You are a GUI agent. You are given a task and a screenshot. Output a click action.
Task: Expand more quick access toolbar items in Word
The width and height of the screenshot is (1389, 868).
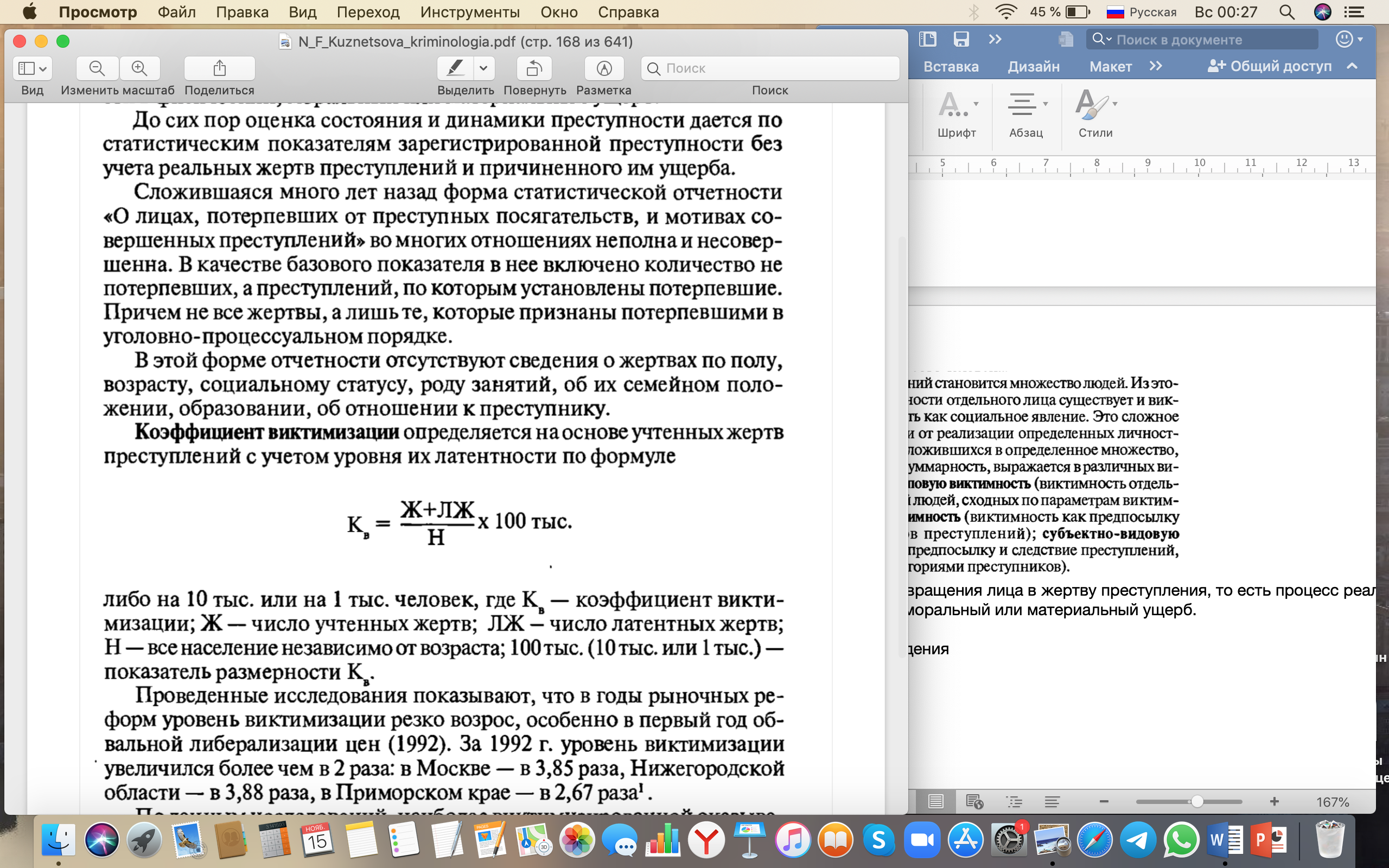click(x=995, y=39)
